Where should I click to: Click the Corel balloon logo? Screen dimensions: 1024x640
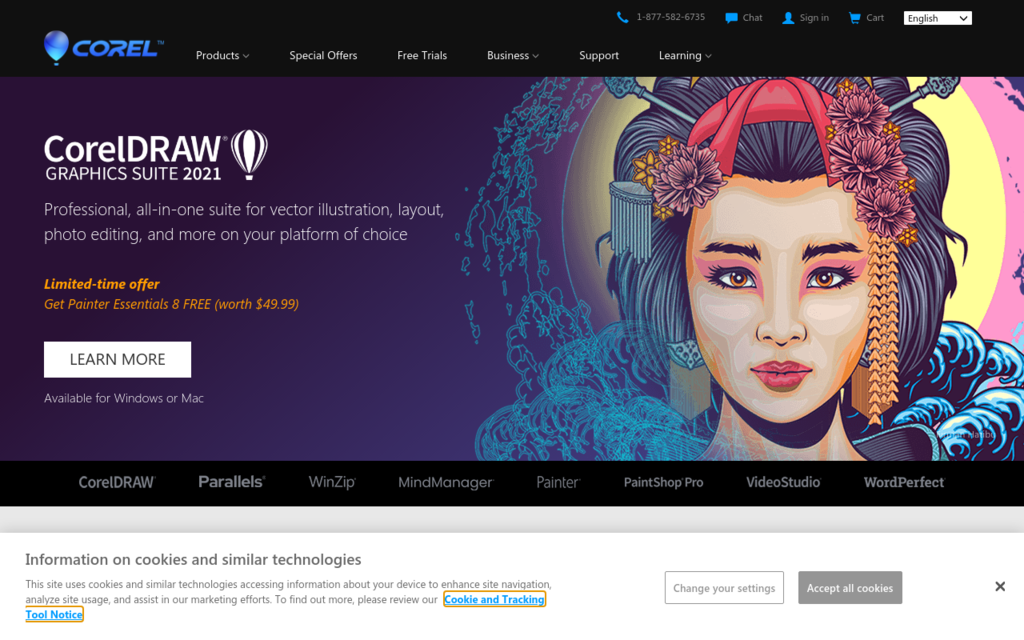coord(57,47)
